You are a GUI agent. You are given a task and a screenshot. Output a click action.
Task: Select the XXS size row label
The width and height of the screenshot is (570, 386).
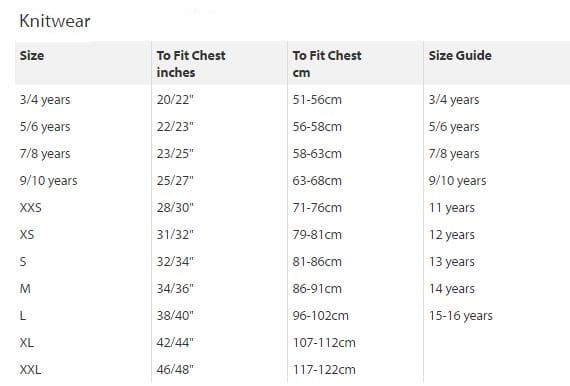tap(31, 208)
